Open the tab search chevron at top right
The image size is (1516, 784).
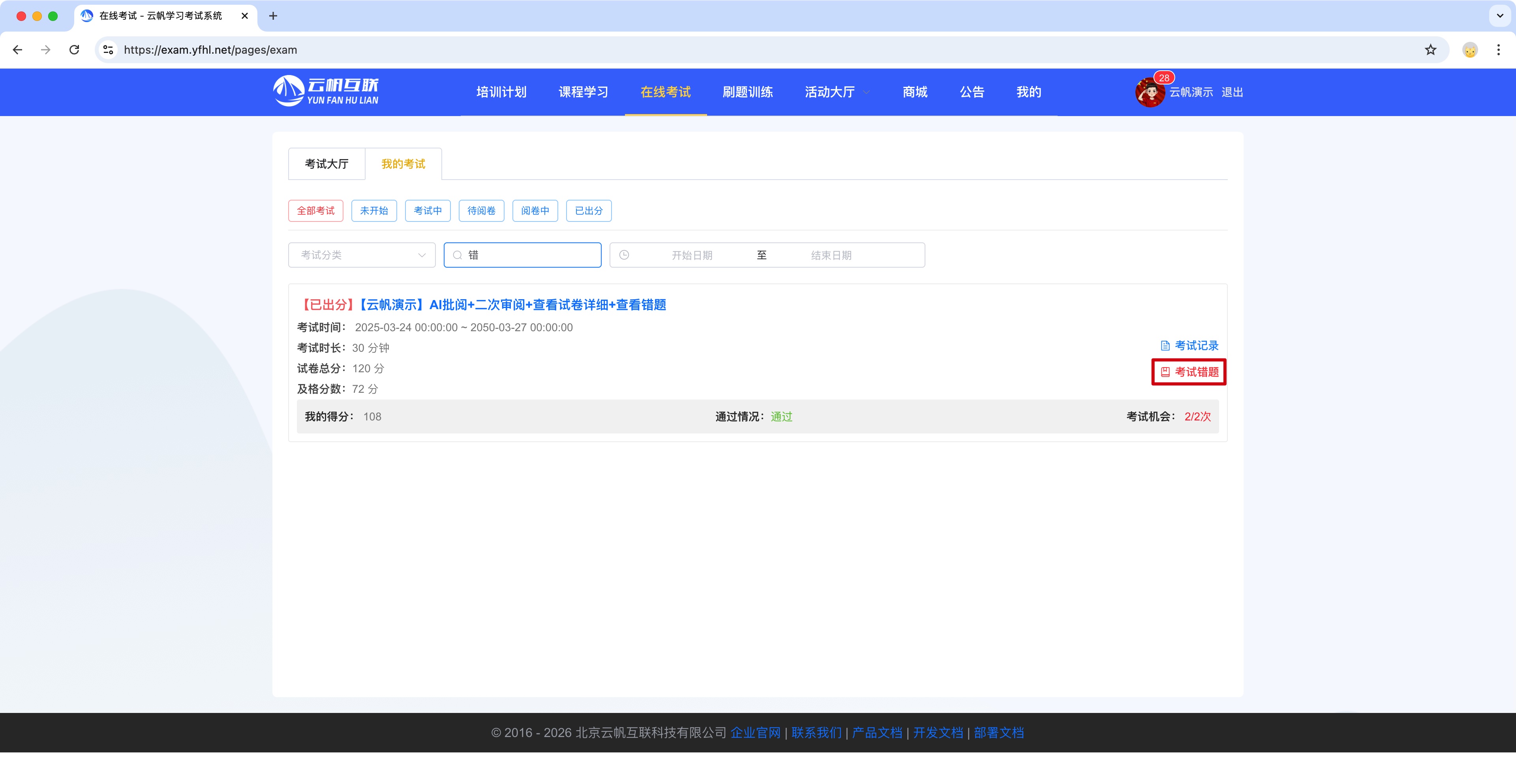pos(1499,16)
